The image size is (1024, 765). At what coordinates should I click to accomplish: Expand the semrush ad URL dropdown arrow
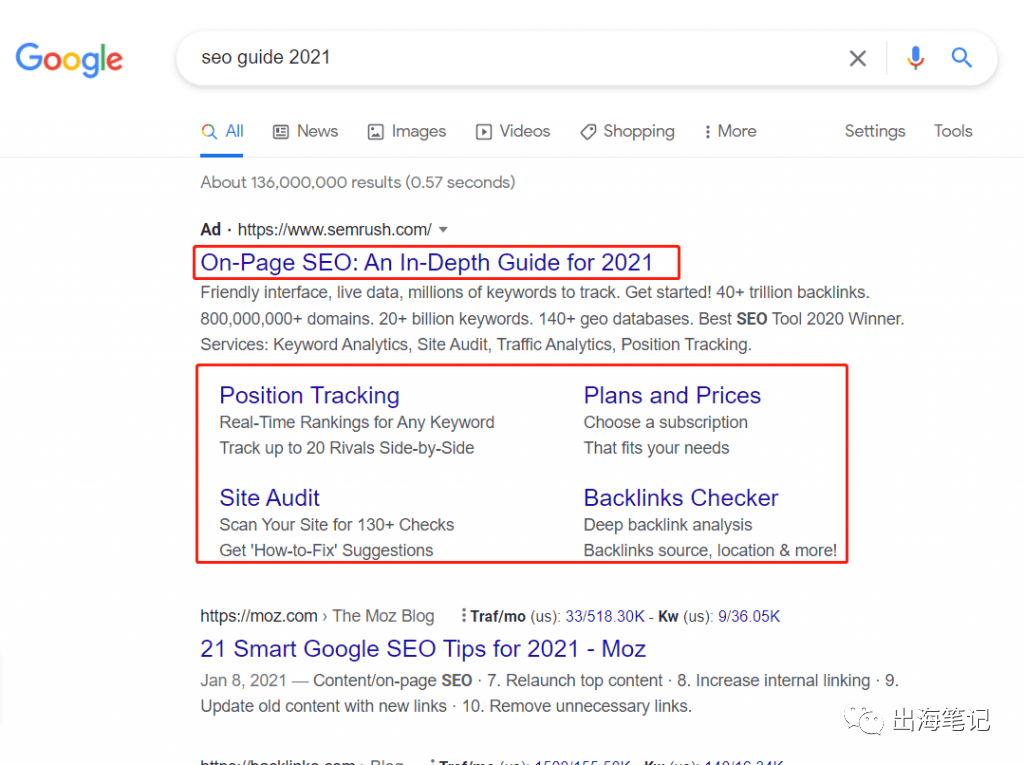point(443,230)
